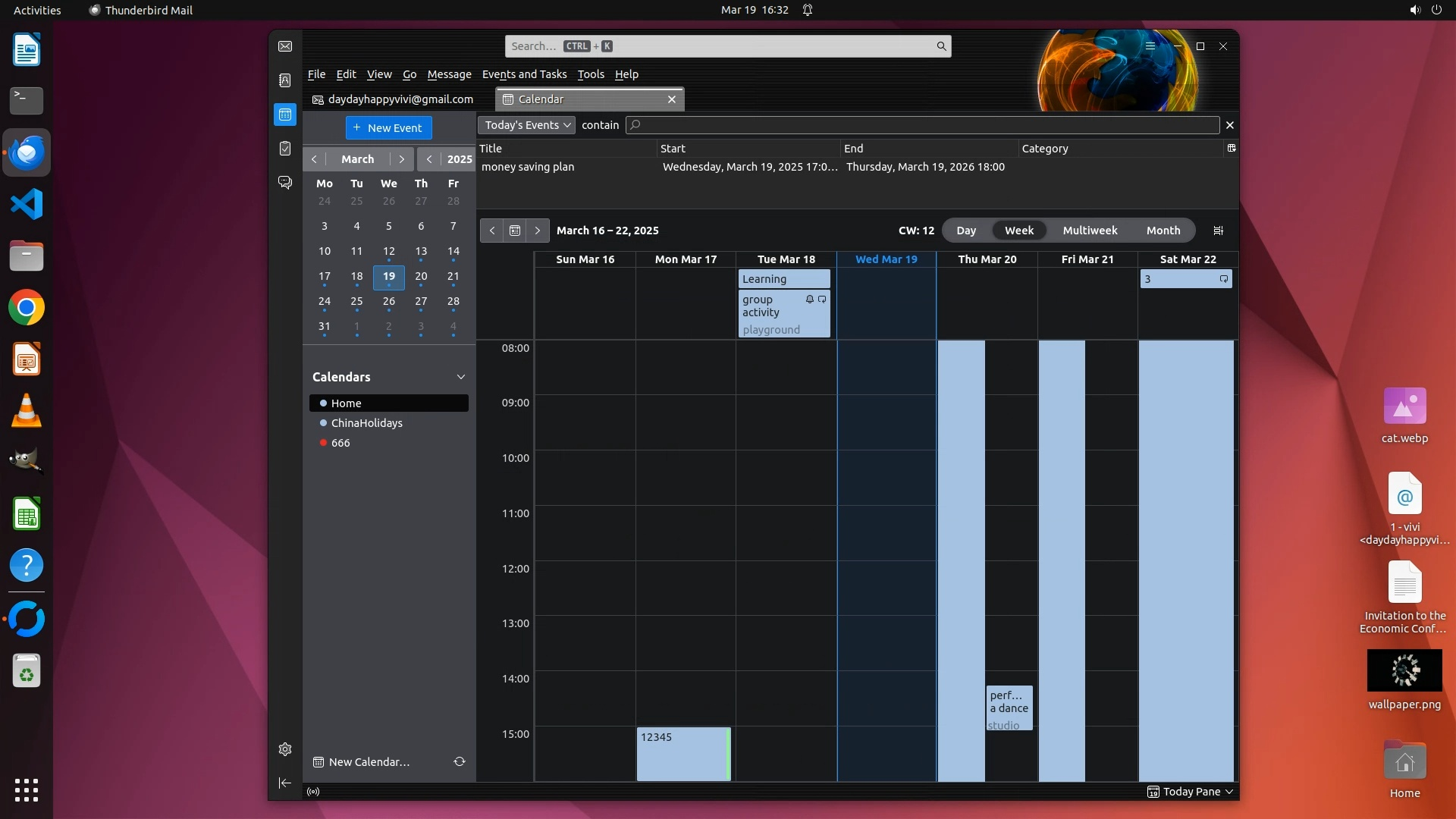Open the Chat space icon
Viewport: 1456px width, 819px height.
tap(285, 183)
